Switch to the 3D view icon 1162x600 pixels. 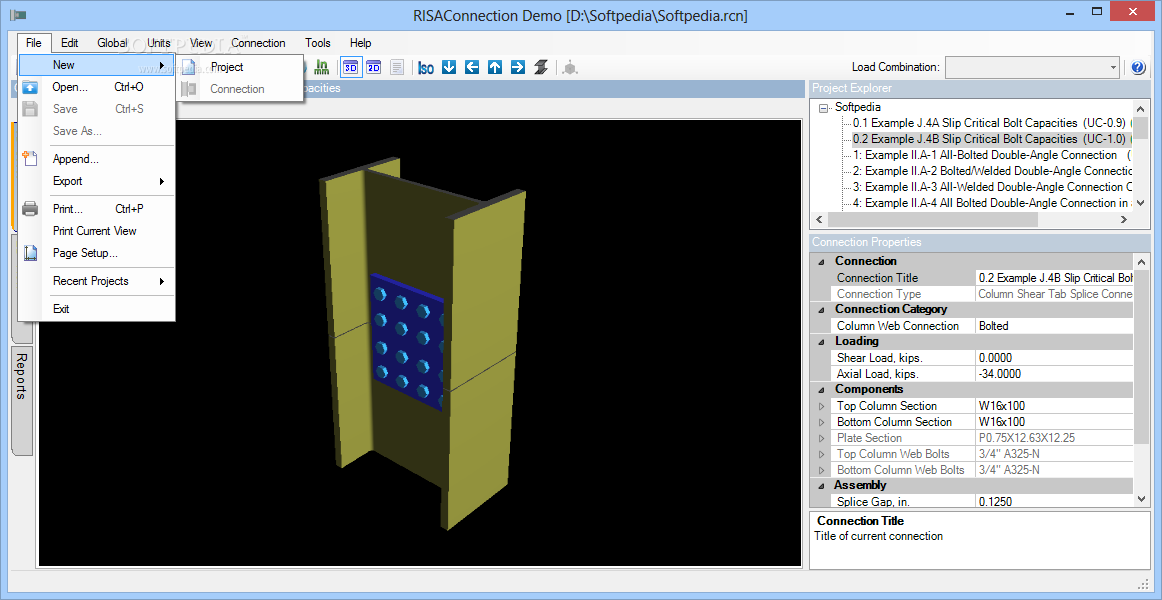click(350, 67)
